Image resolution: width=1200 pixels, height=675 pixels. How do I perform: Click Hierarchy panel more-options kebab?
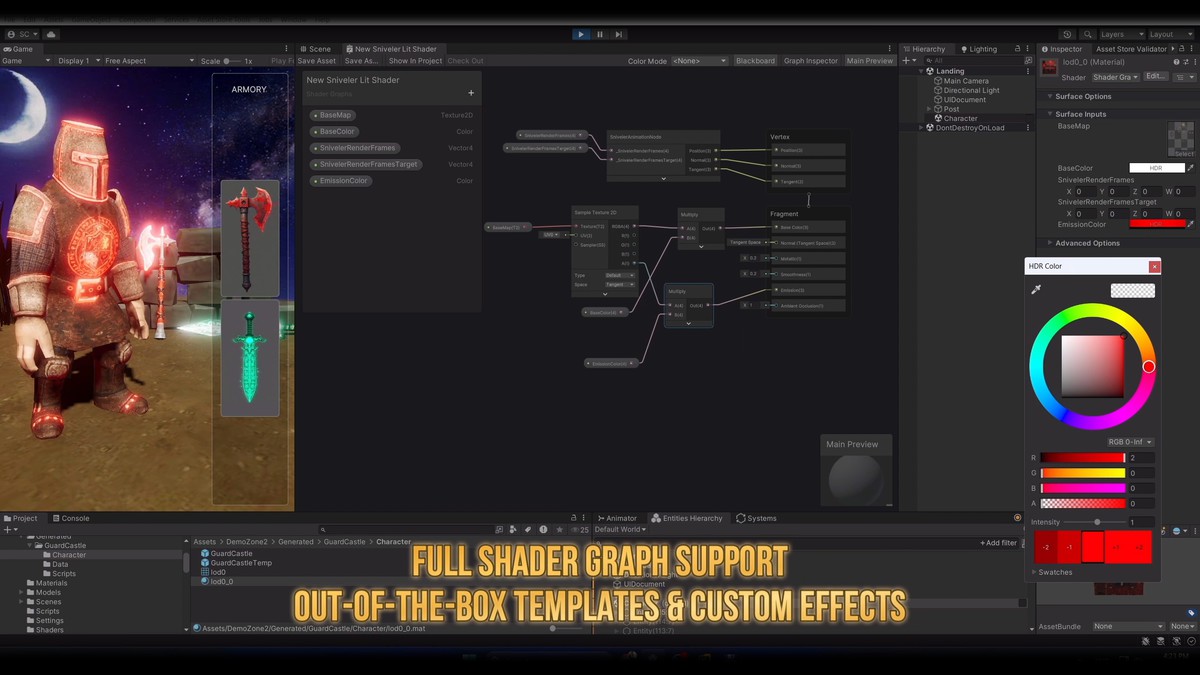(1027, 48)
